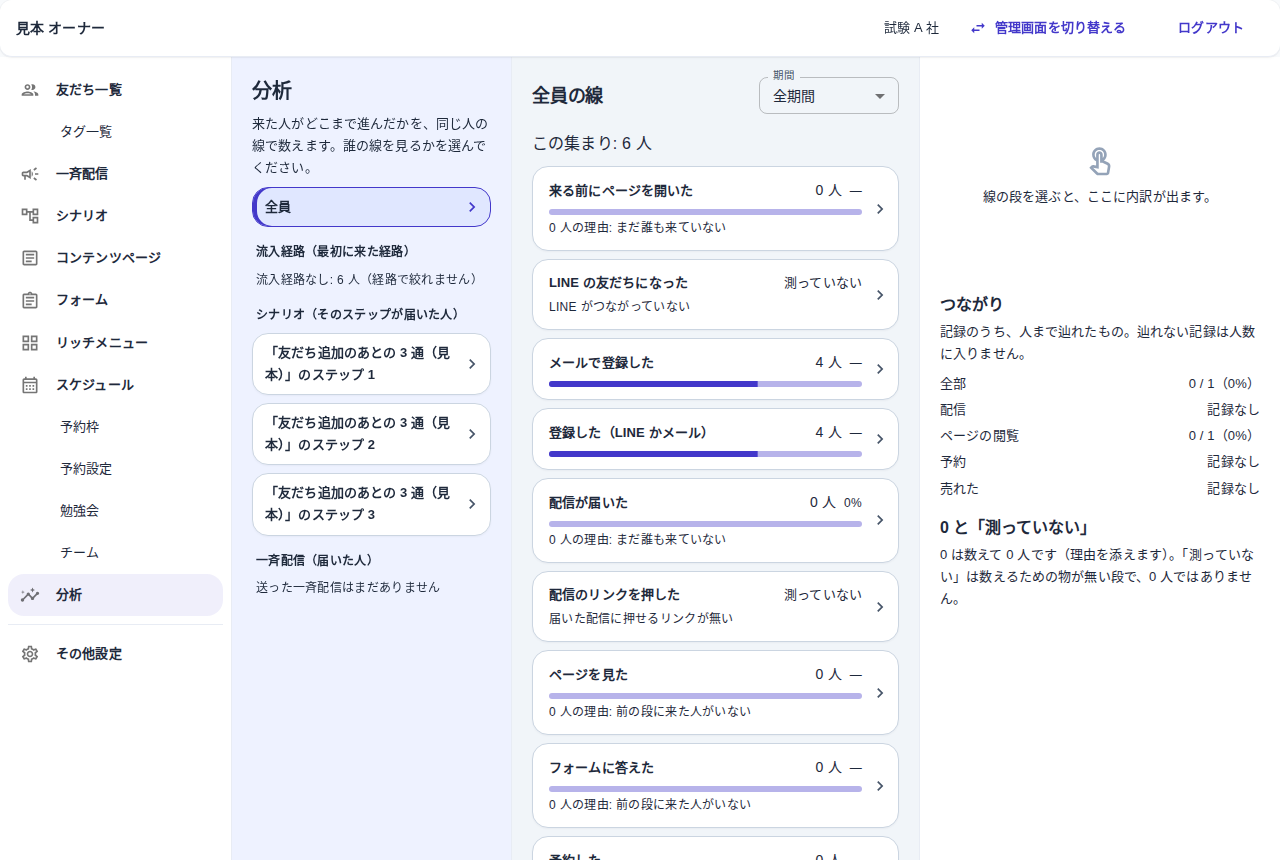
Task: Select scenario ステップ 3 card
Action: coord(371,504)
